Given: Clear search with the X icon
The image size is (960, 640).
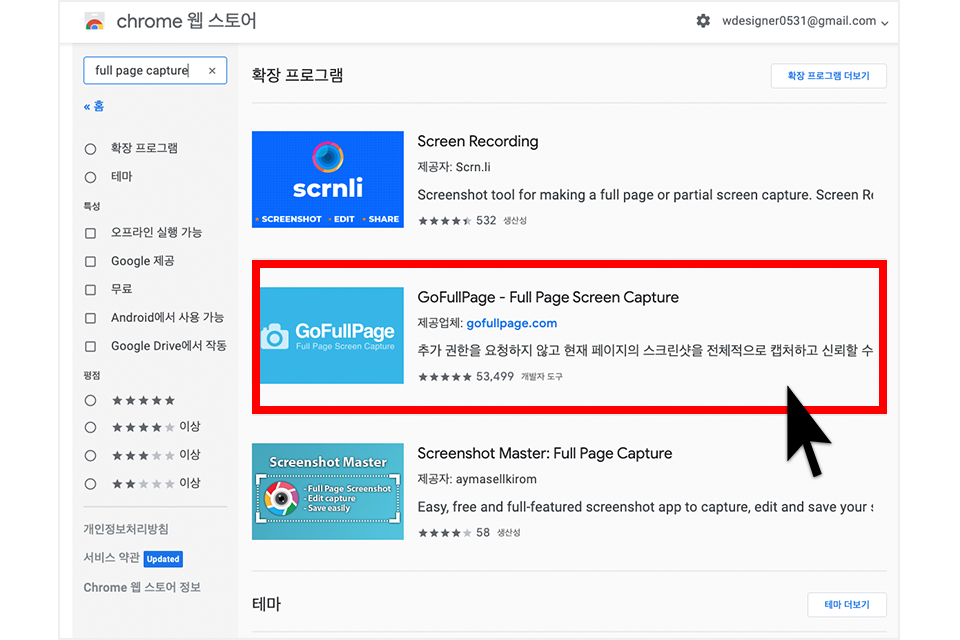Looking at the screenshot, I should tap(212, 70).
